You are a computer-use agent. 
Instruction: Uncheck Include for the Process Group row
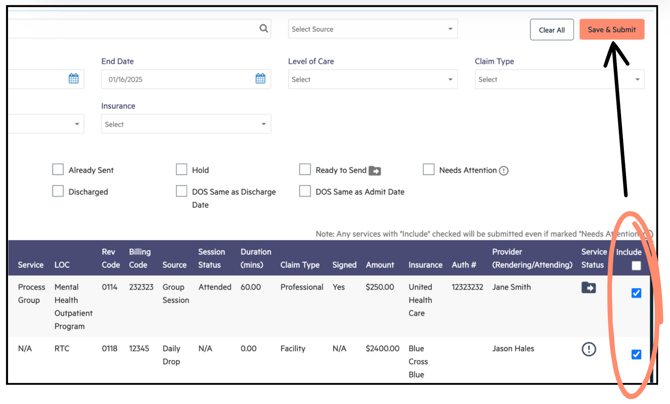click(636, 293)
